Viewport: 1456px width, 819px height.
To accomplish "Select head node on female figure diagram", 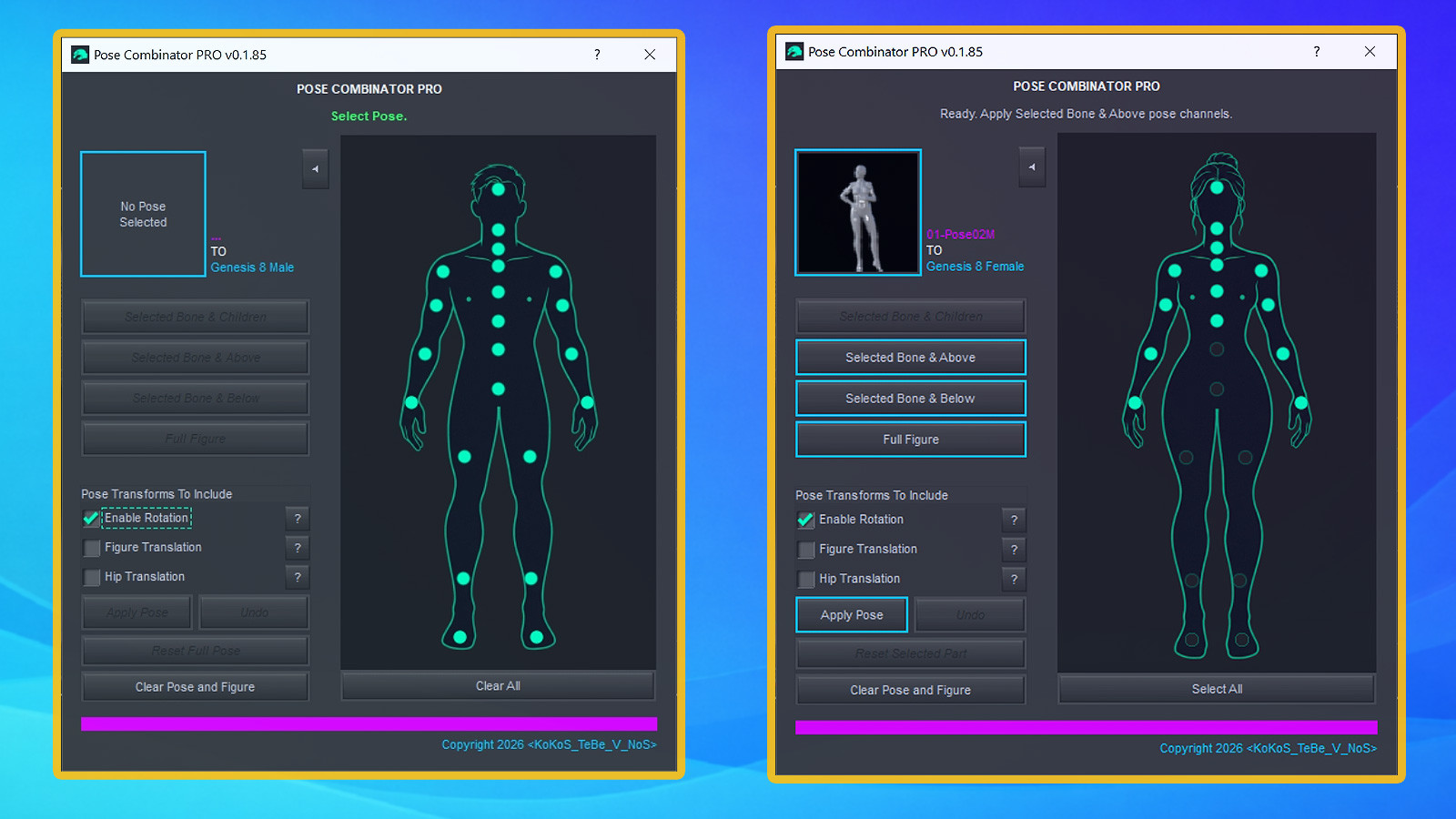I will (1217, 187).
